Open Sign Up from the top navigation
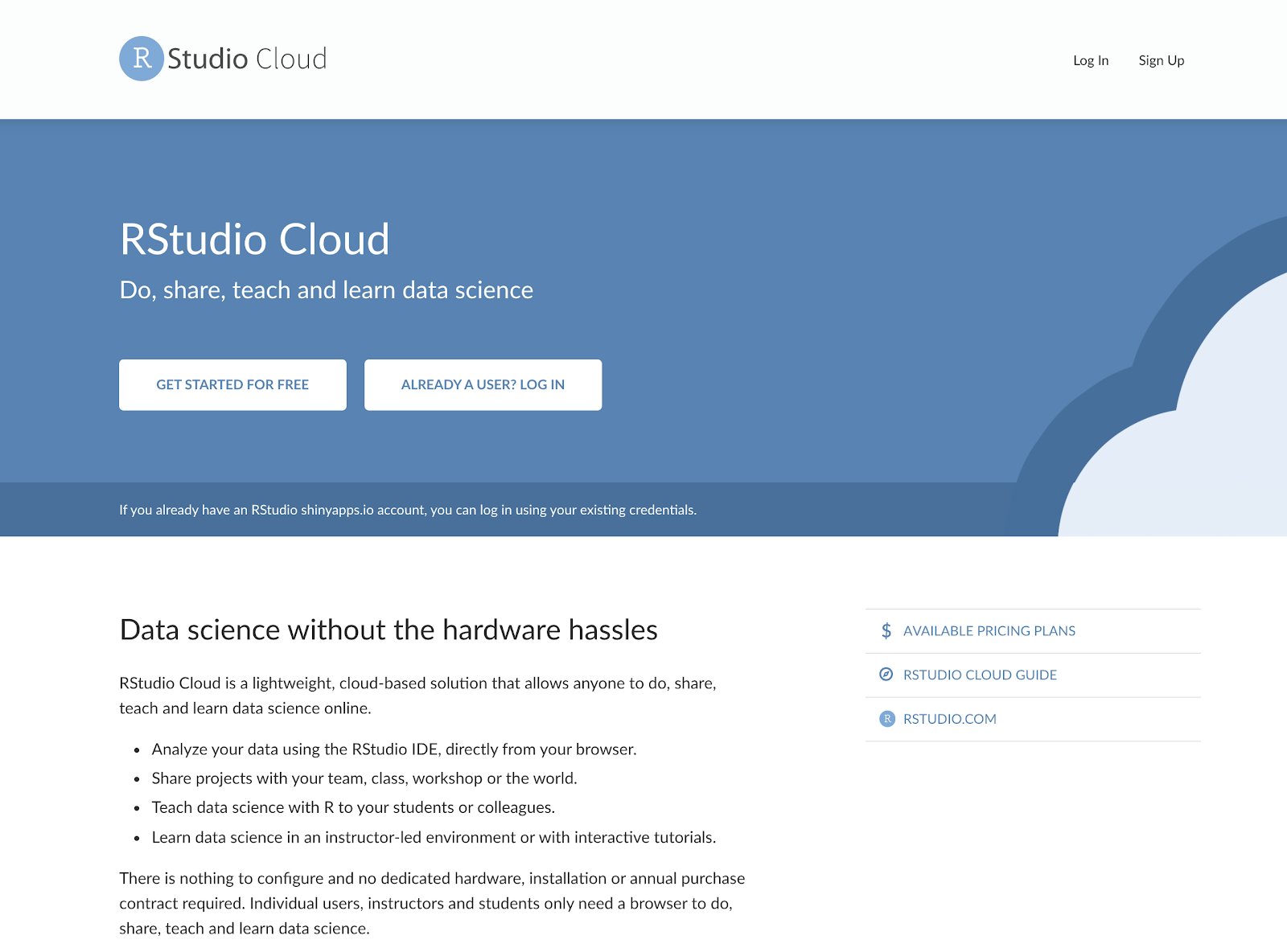 [x=1161, y=60]
